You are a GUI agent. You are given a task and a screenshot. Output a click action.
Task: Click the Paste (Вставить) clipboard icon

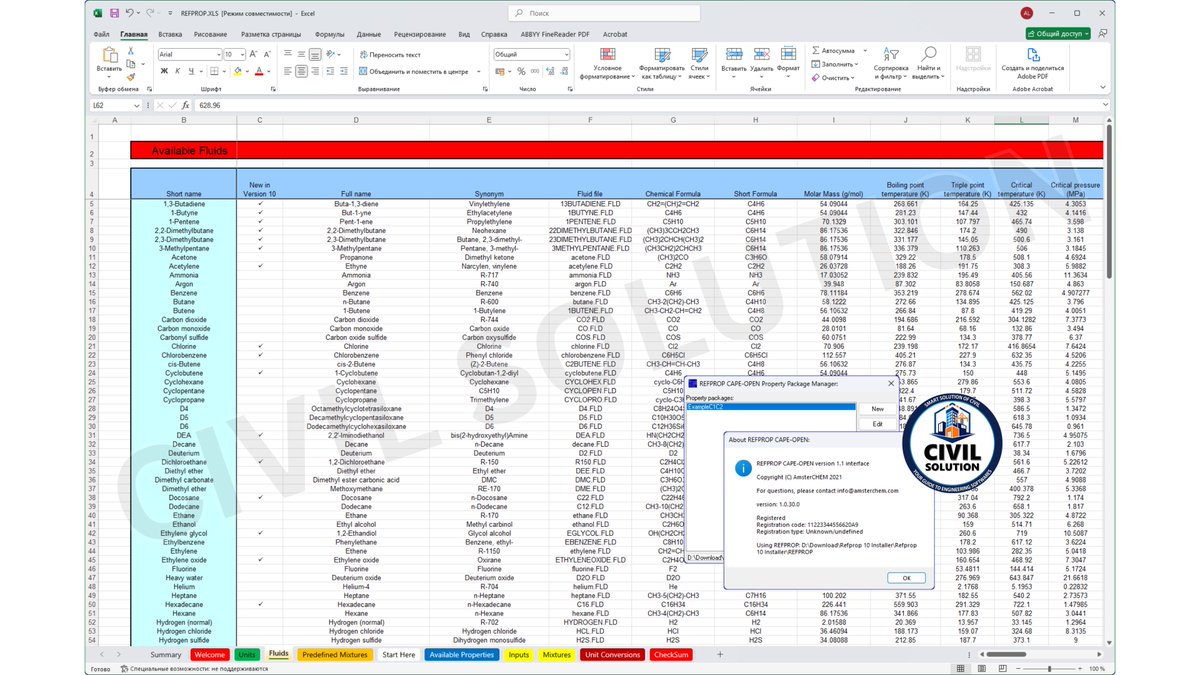point(109,55)
